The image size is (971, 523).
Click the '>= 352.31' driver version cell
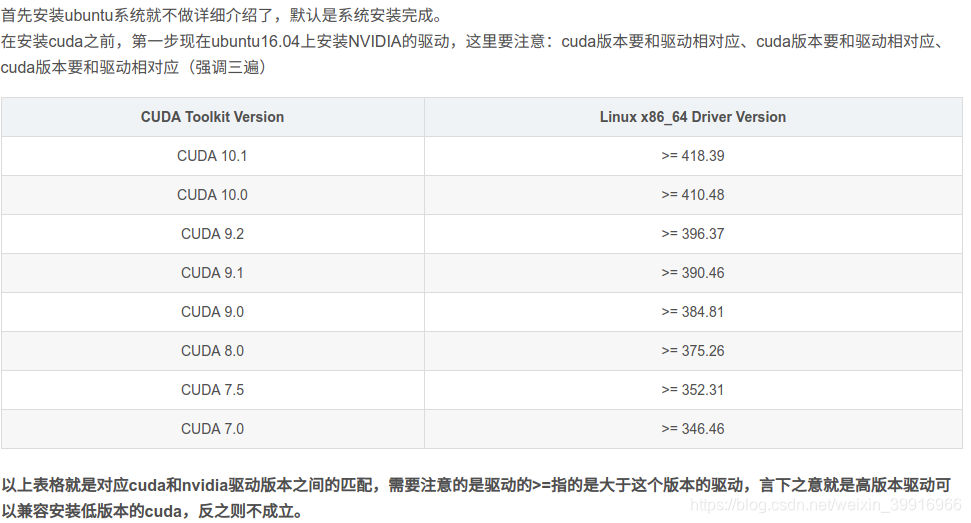pos(693,390)
